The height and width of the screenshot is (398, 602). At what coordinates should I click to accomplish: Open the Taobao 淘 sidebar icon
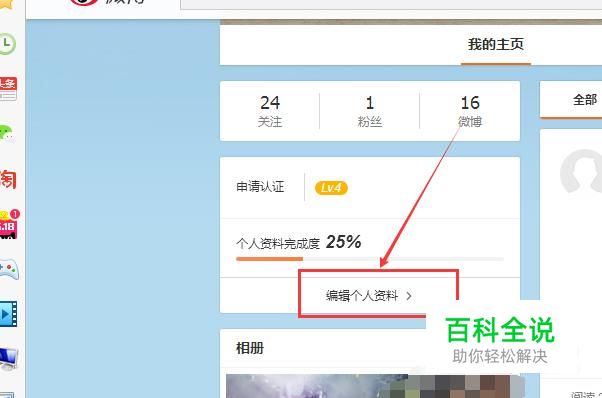pos(8,180)
